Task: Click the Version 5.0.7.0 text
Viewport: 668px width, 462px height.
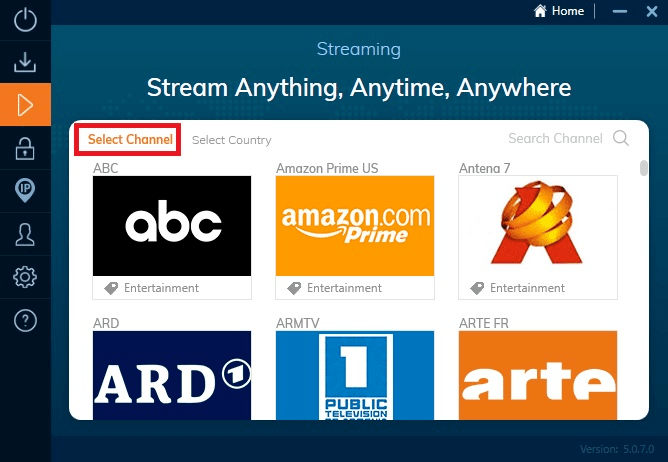Action: [x=617, y=449]
